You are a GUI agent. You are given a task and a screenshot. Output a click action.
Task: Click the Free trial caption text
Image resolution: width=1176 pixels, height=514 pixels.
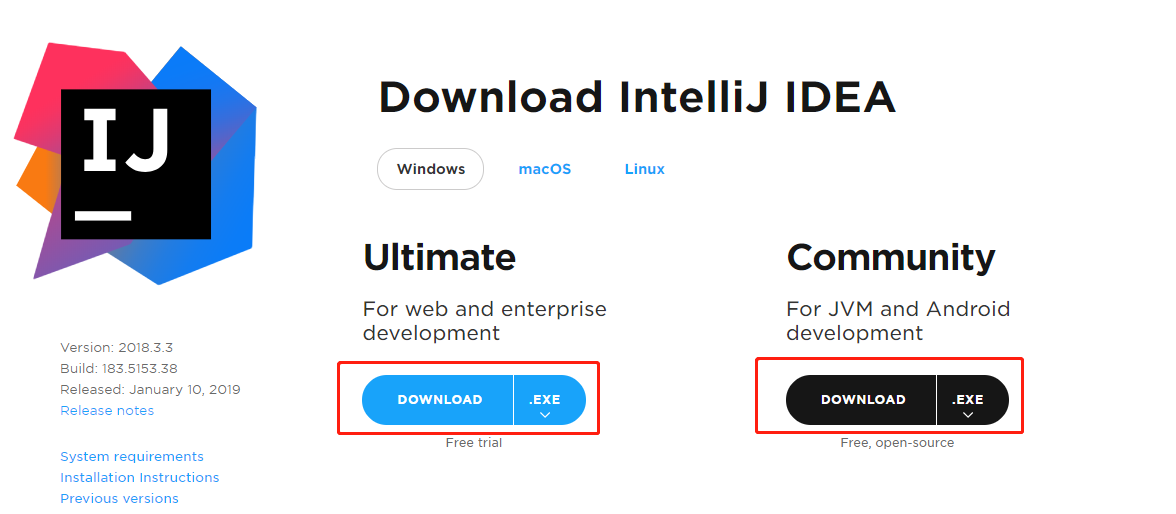[474, 443]
